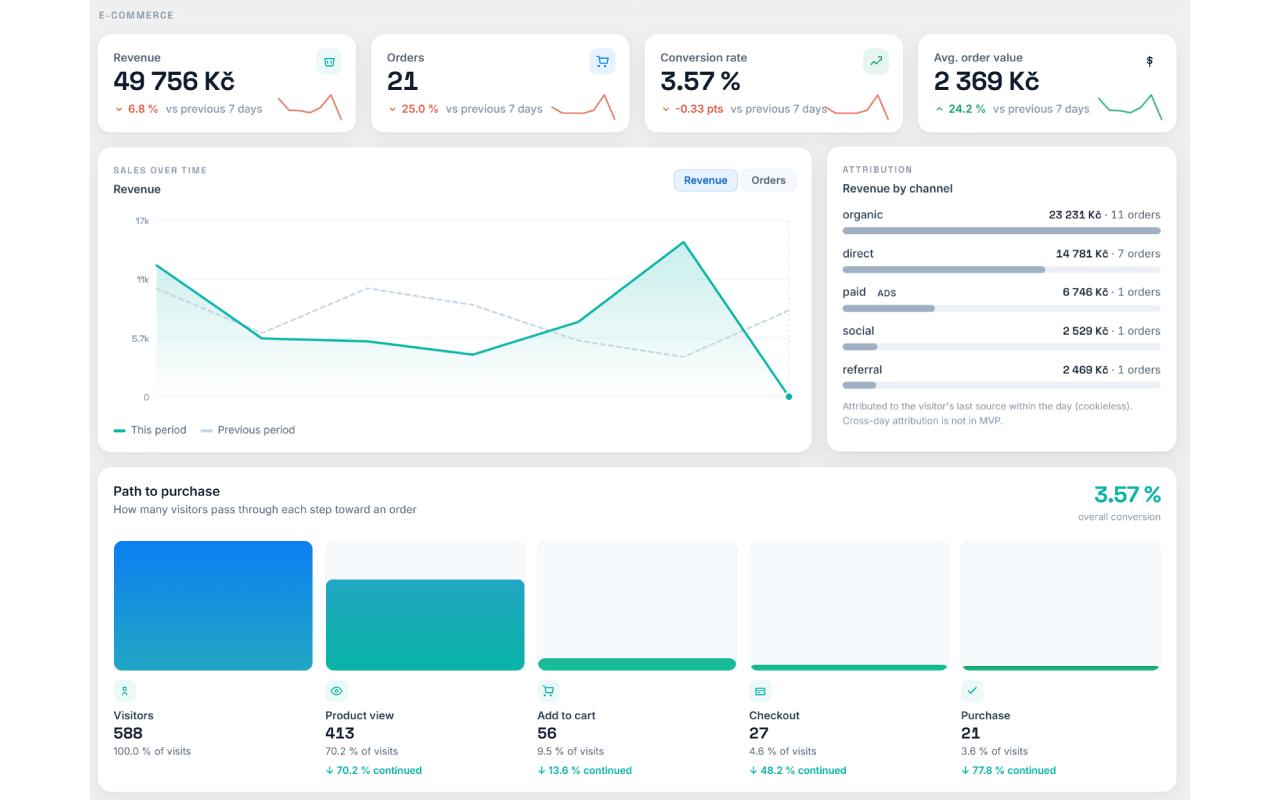Click the 413 product view count
The width and height of the screenshot is (1280, 800).
click(340, 733)
